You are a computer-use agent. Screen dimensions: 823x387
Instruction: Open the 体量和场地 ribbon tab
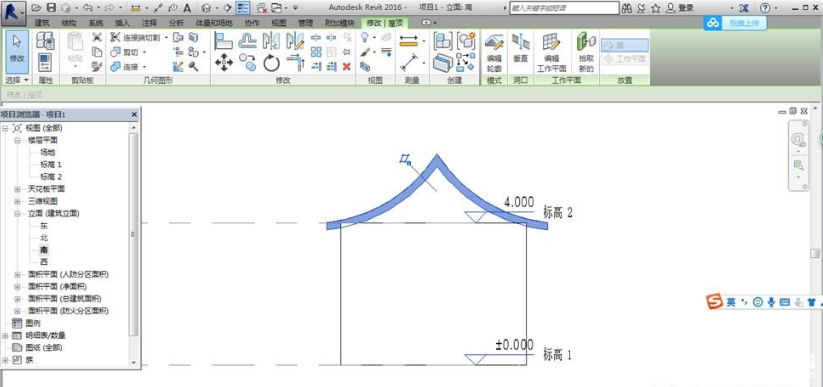[214, 23]
